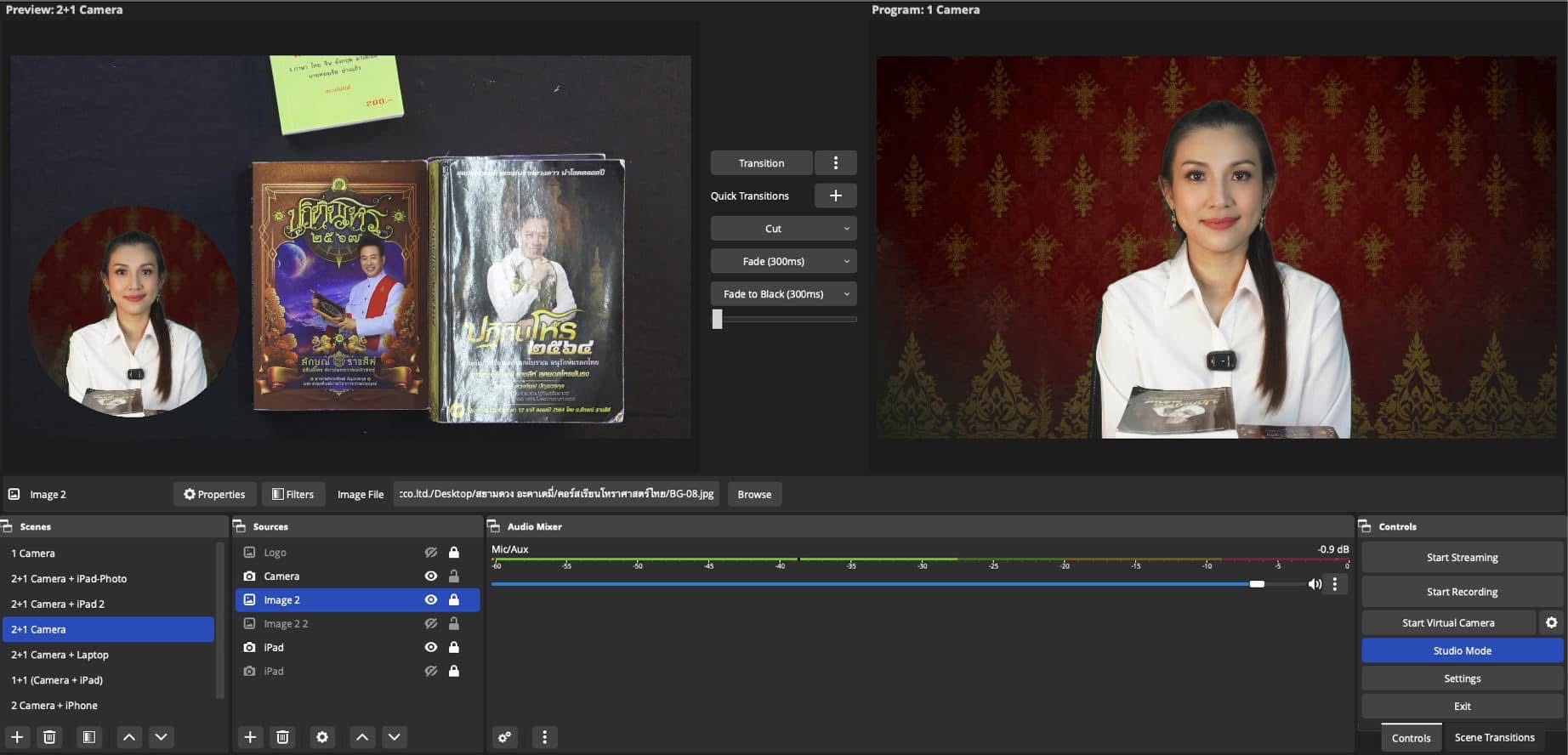Screen dimensions: 1568x755
Task: Unlock the Logo source lock
Action: pos(454,553)
